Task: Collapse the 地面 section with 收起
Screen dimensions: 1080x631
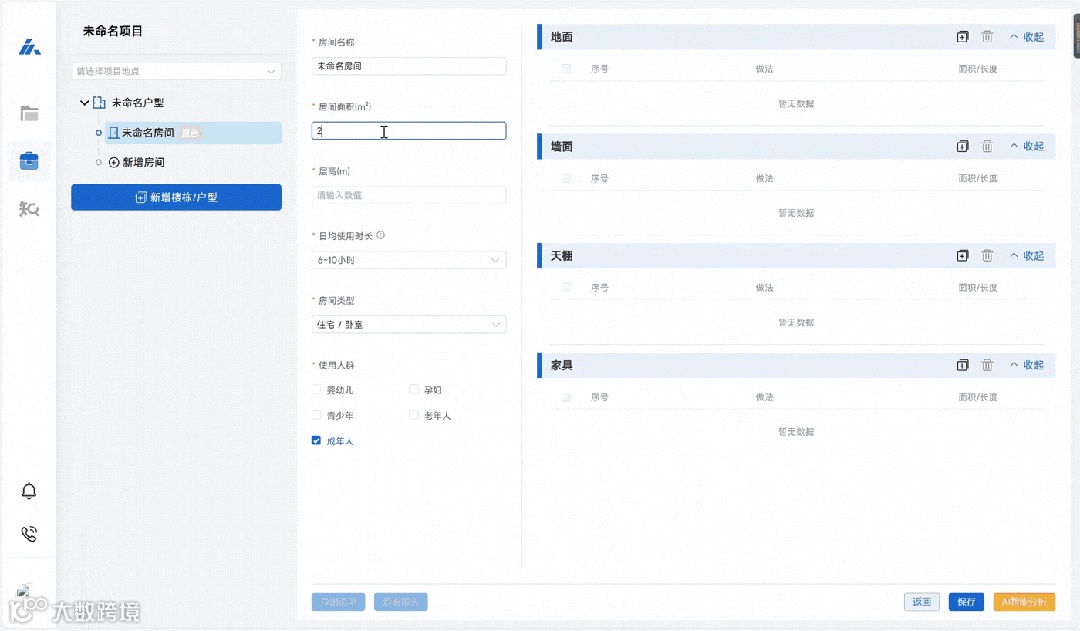Action: 1027,37
